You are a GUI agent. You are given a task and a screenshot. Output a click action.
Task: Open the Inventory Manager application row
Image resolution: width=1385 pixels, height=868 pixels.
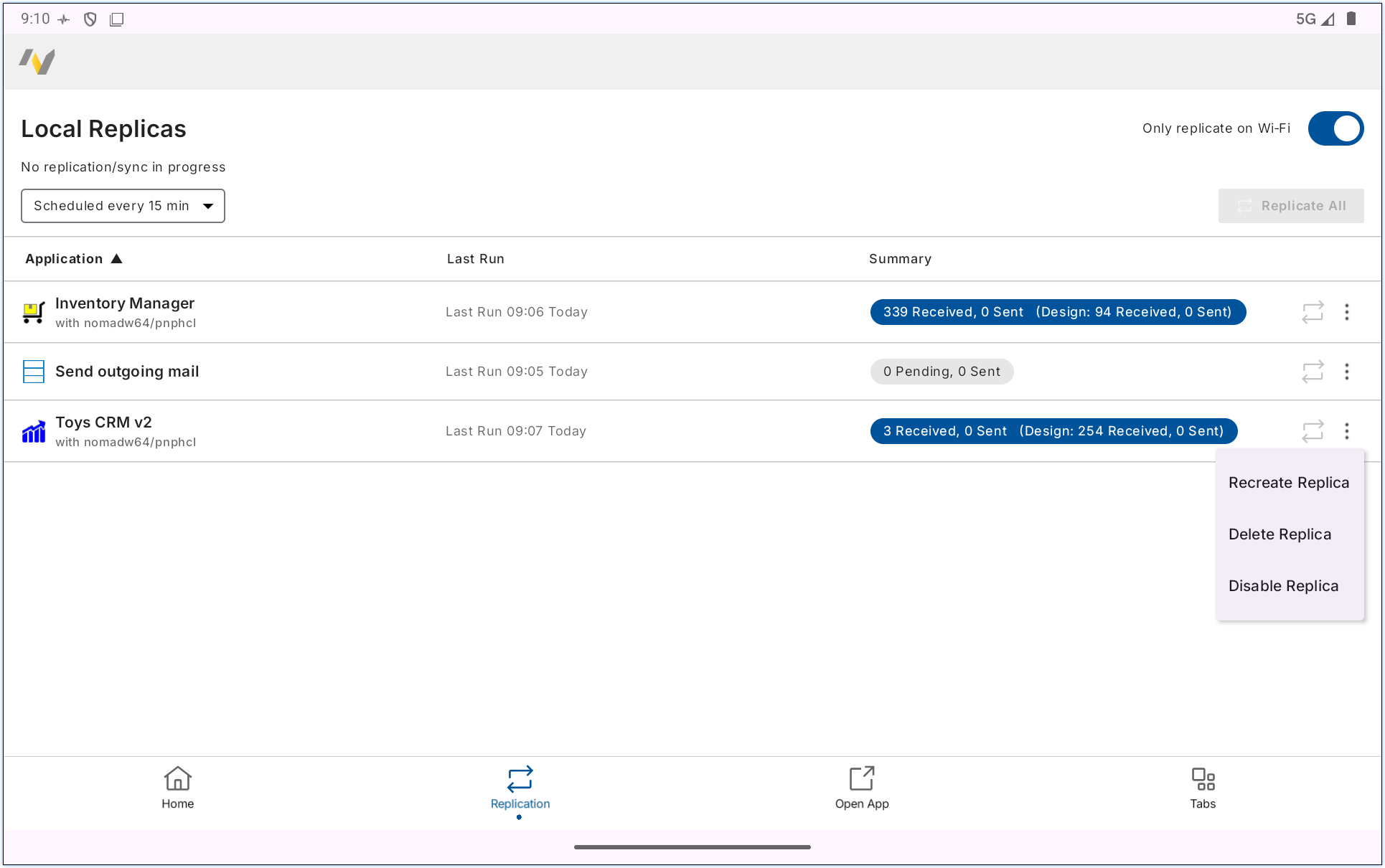pyautogui.click(x=692, y=312)
